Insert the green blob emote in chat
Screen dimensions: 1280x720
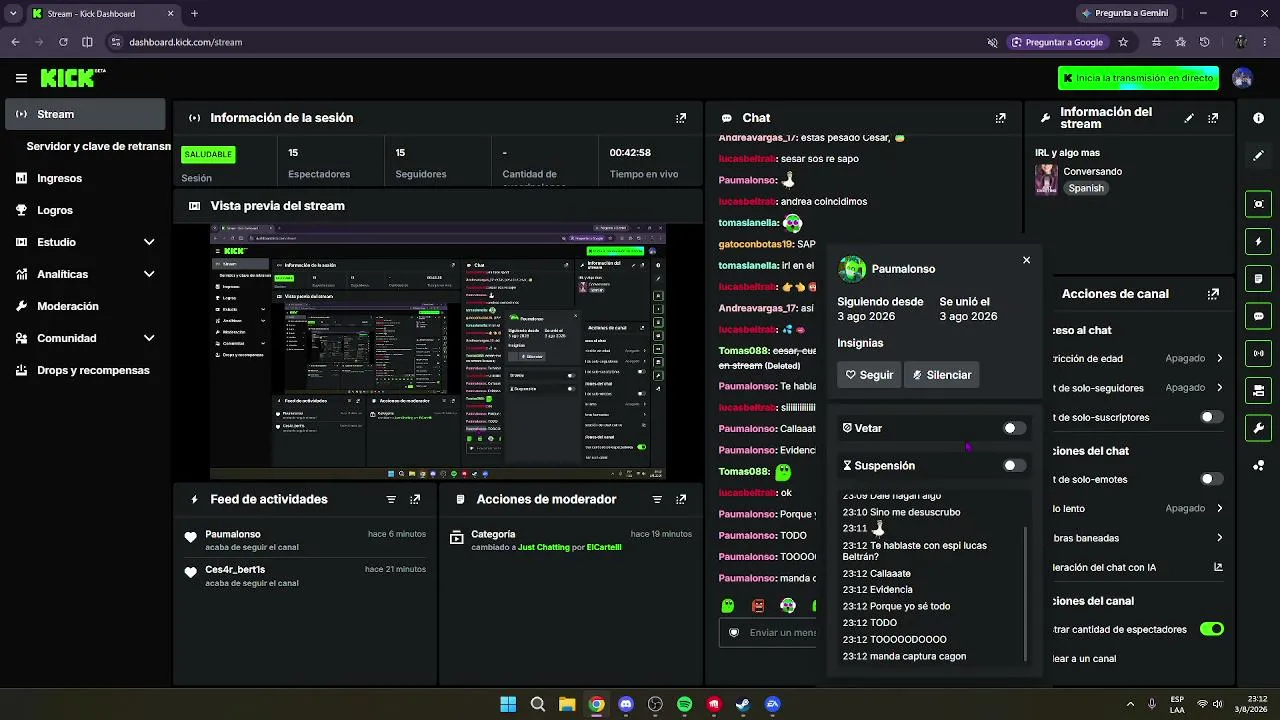pos(728,605)
